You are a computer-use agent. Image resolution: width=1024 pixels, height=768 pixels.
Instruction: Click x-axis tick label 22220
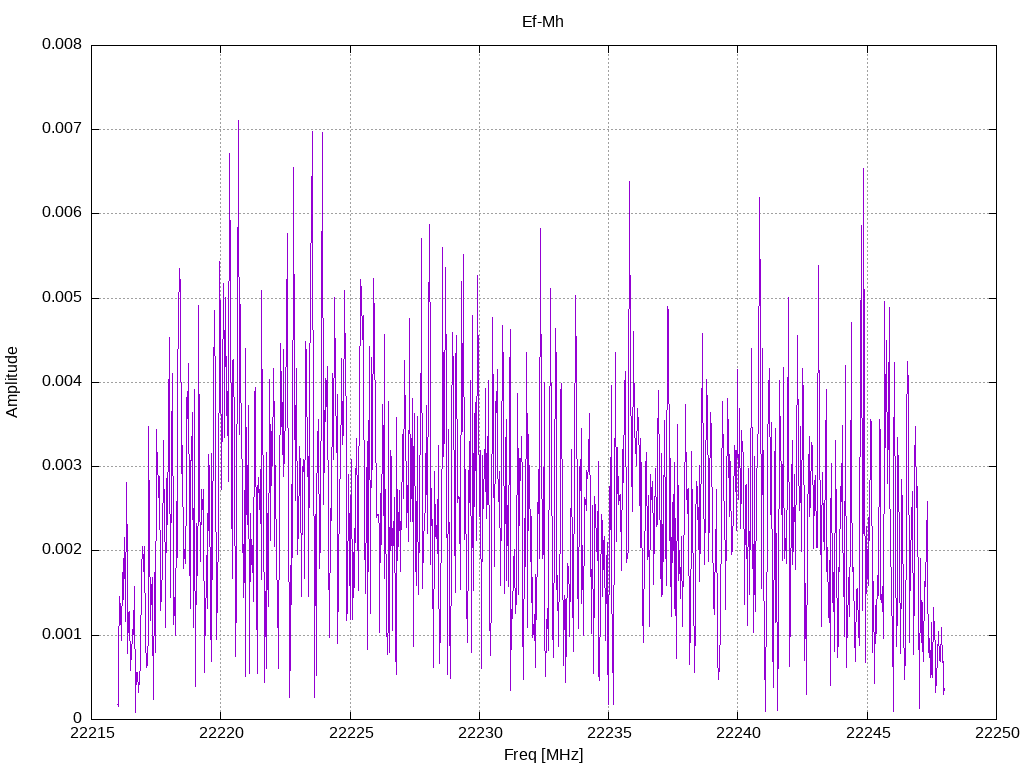[x=221, y=733]
